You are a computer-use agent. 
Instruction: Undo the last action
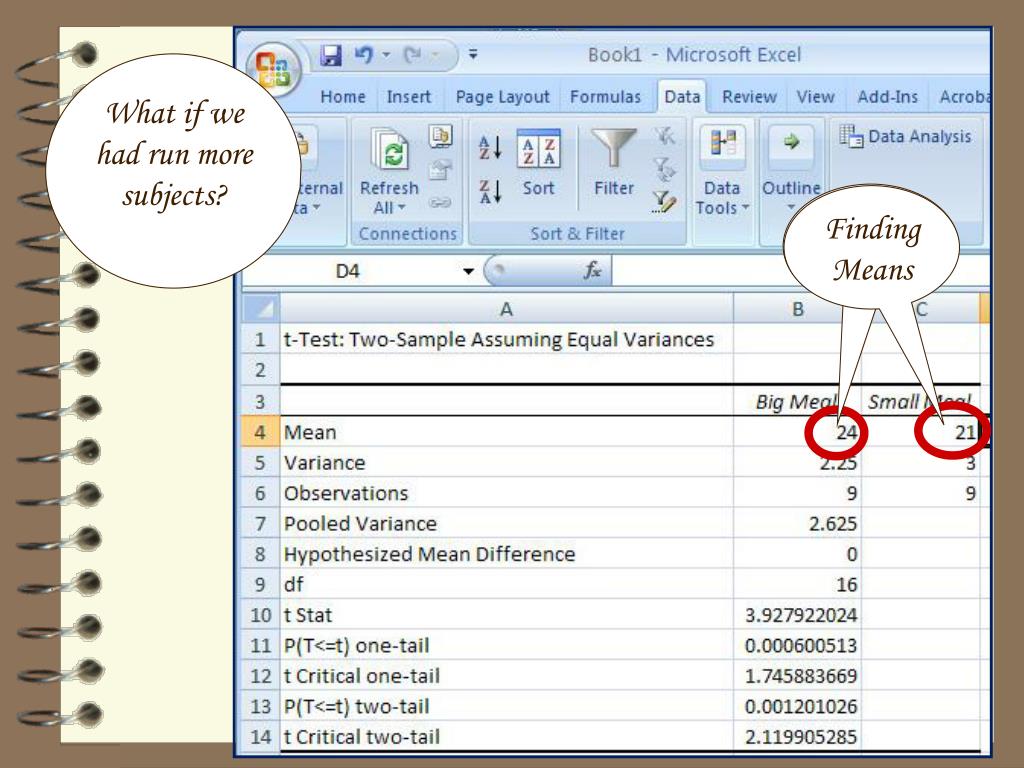(x=364, y=55)
